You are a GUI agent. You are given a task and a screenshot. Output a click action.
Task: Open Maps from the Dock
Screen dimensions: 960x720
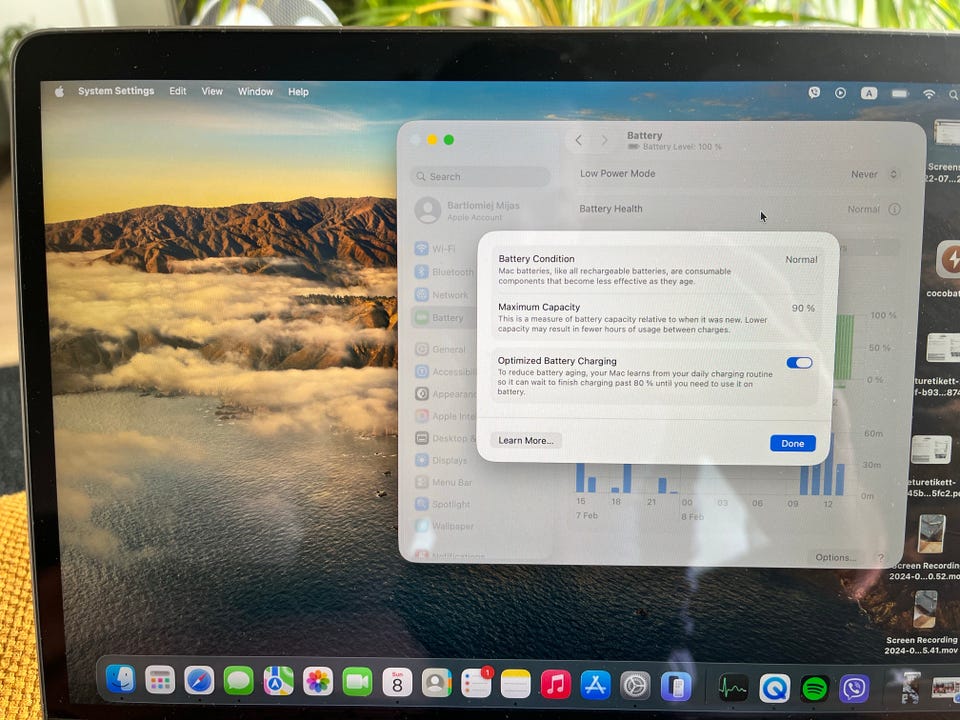click(x=278, y=681)
